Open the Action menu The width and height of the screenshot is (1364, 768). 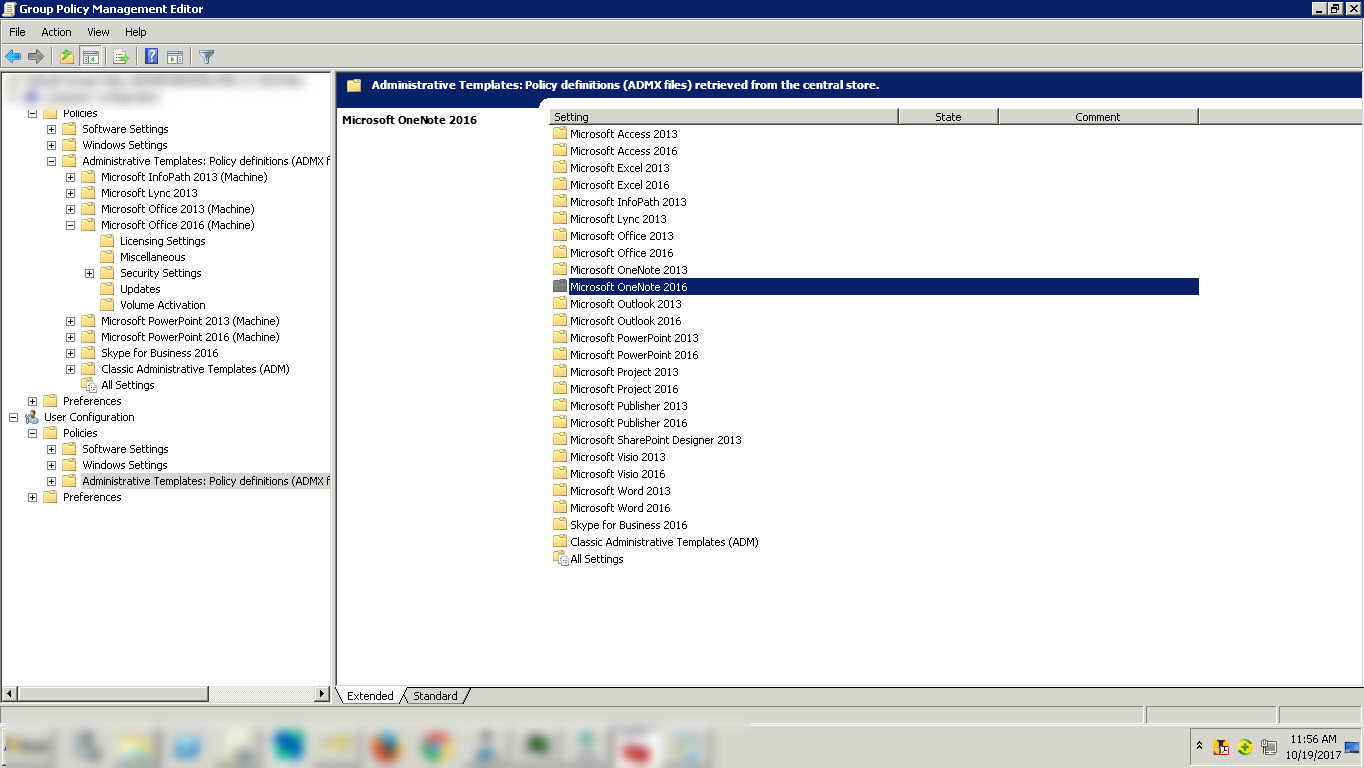(56, 32)
